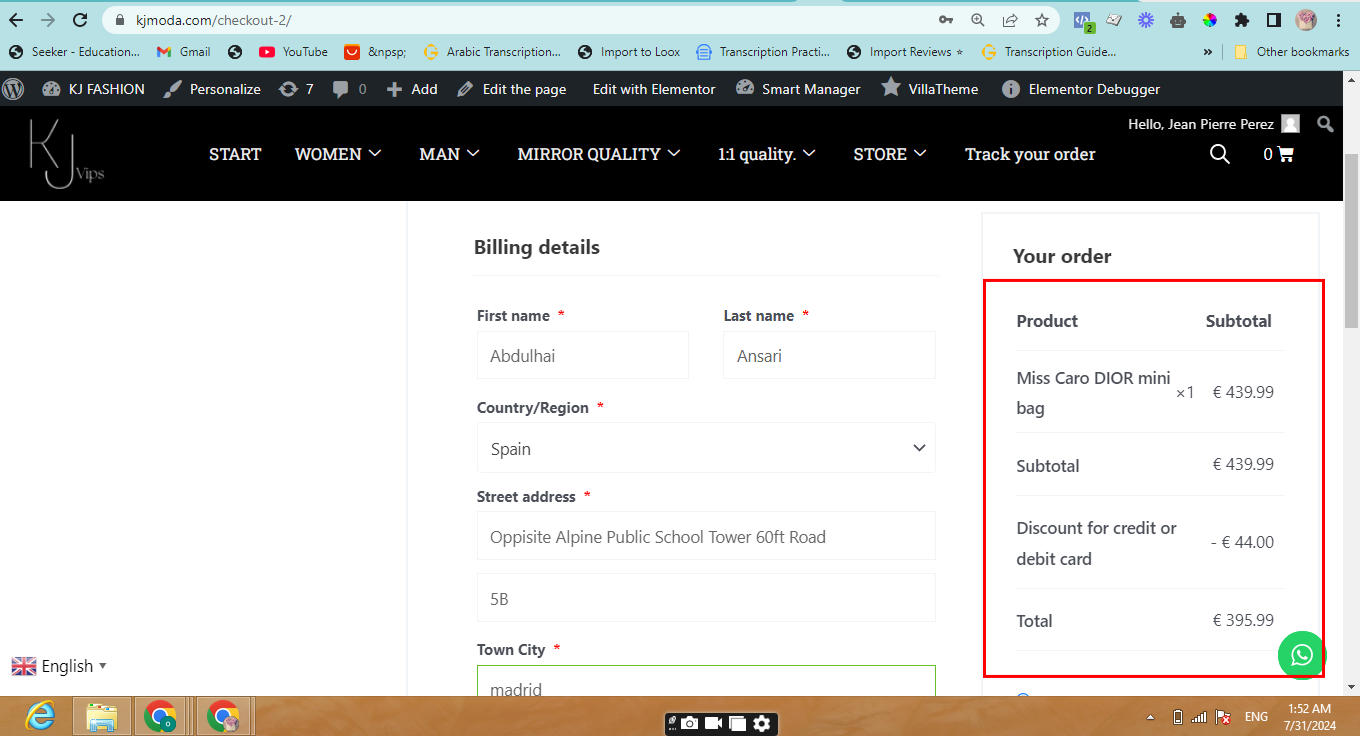Toggle the browser side panel icon
This screenshot has height=736, width=1360.
[x=1274, y=20]
